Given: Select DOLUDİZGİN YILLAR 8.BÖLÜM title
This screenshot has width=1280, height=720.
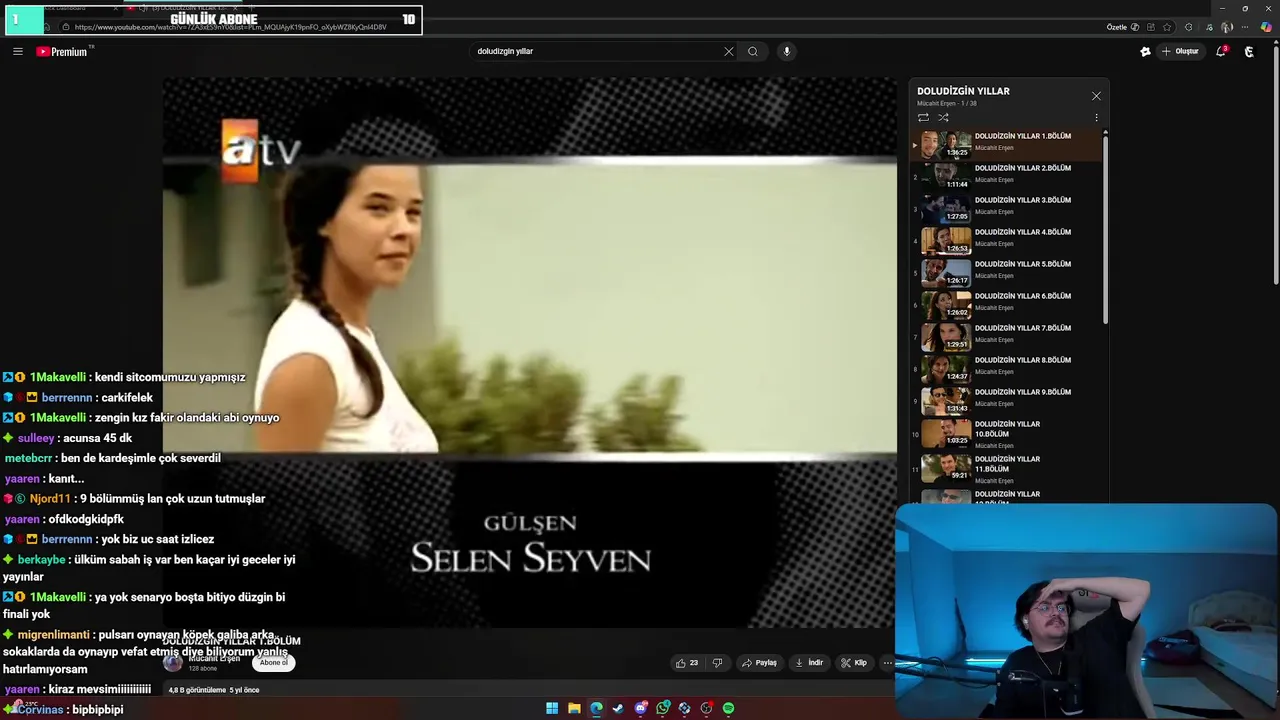Looking at the screenshot, I should coord(1022,360).
